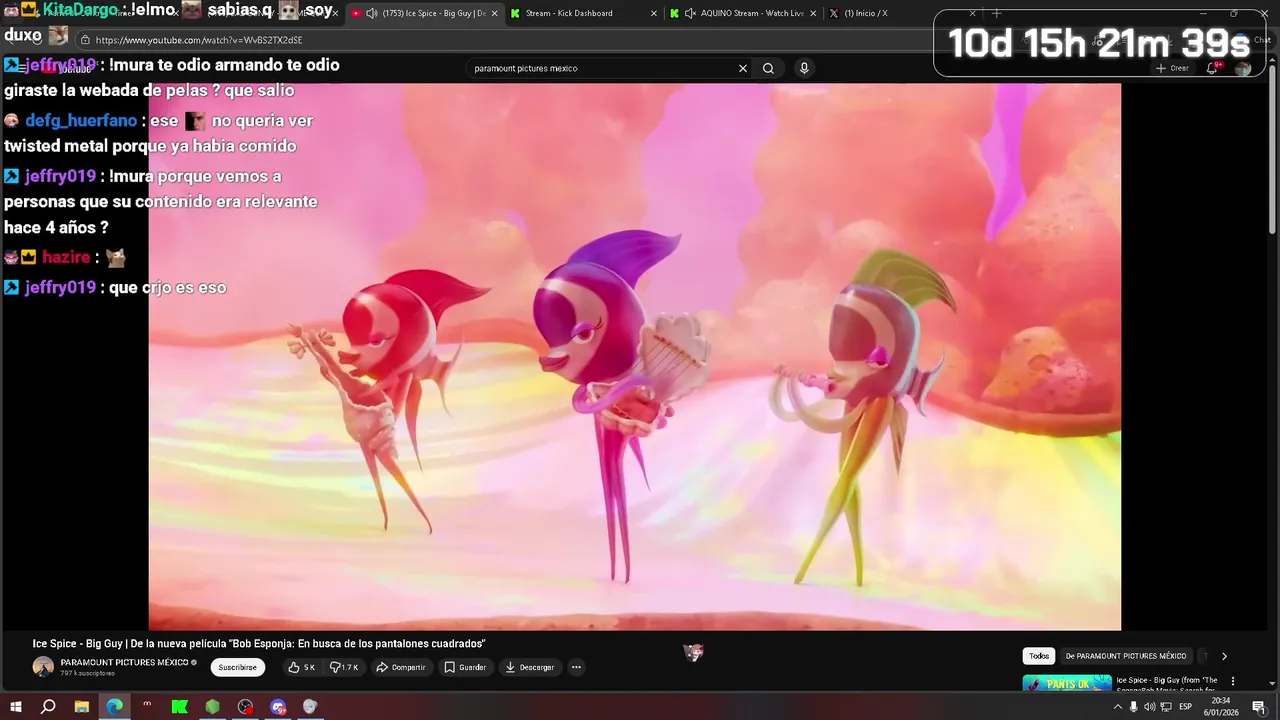Image resolution: width=1280 pixels, height=720 pixels.
Task: Dislike the video (1.7 K thumbs down)
Action: coord(344,667)
